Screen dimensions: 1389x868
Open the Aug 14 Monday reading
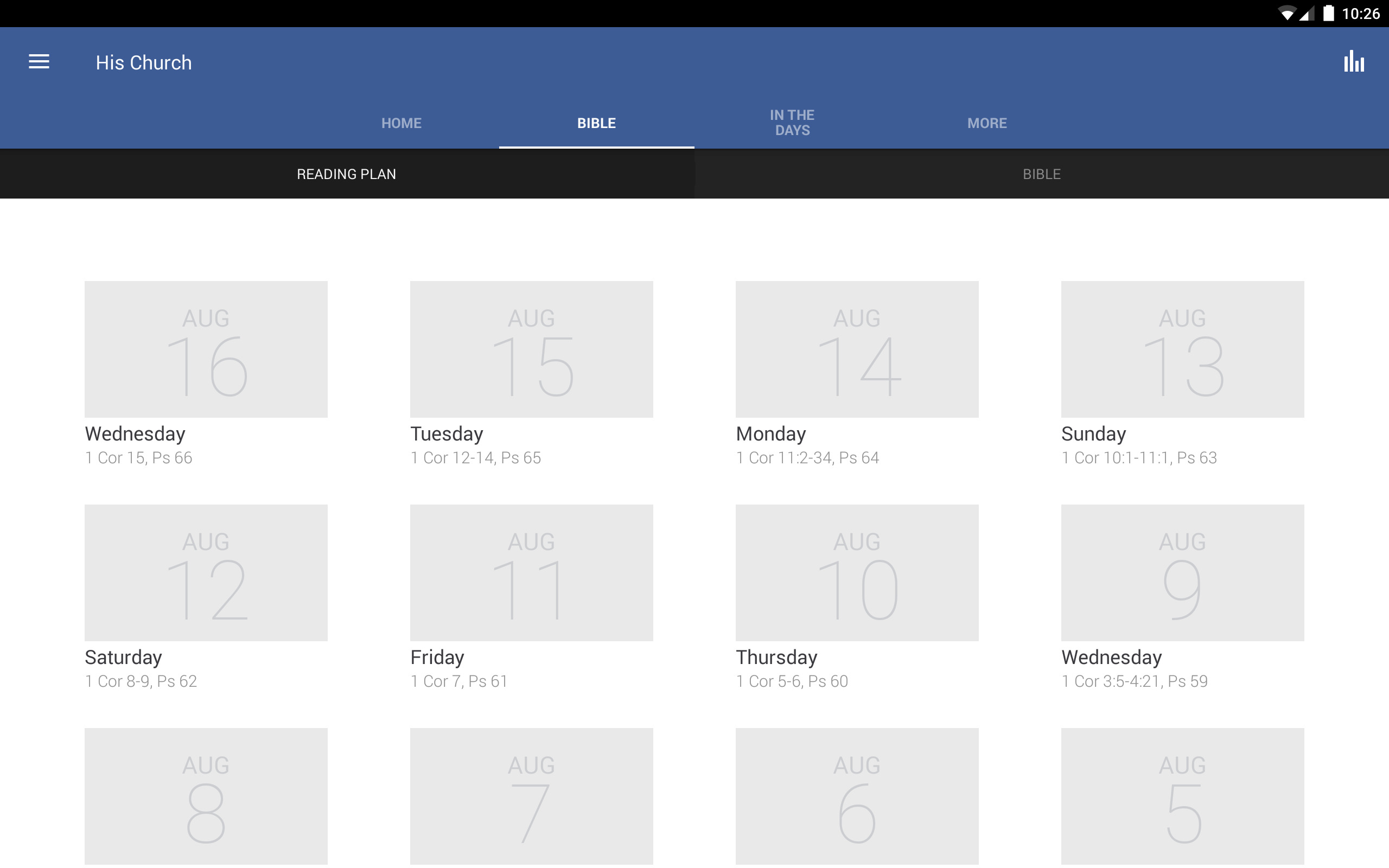(857, 349)
